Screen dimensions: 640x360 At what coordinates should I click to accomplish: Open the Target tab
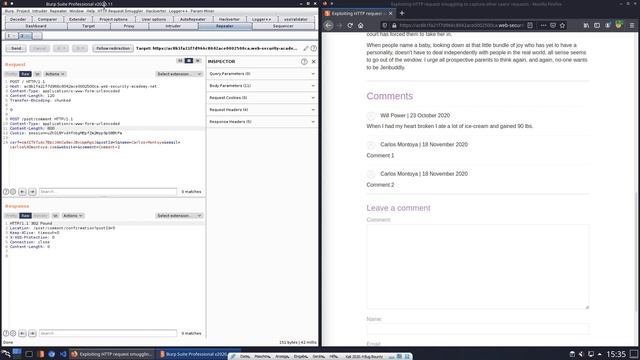point(88,26)
